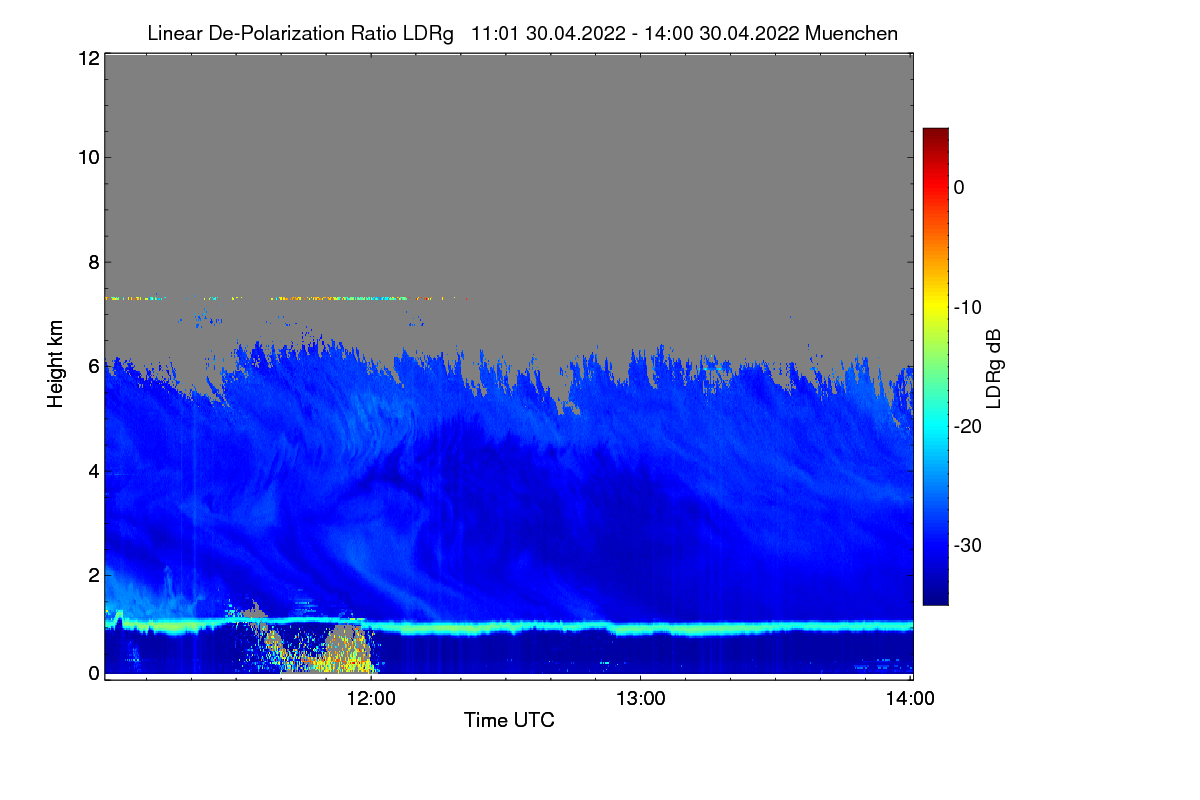Screen dimensions: 1200x800
Task: Click the '12:00' time axis tick label
Action: (x=371, y=699)
